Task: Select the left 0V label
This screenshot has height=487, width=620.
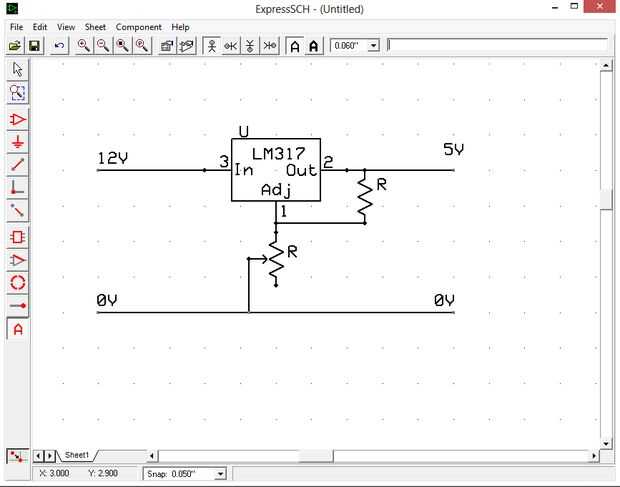Action: coord(107,300)
